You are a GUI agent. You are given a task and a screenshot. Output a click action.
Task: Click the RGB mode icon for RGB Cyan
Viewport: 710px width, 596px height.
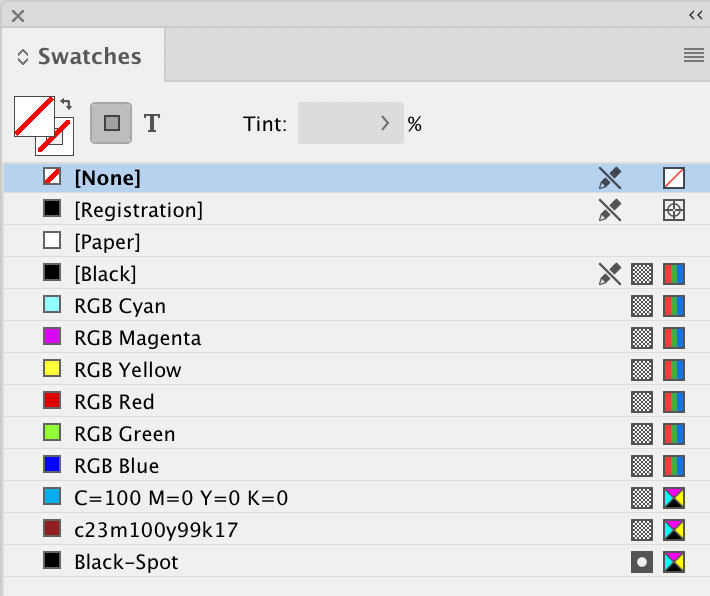pos(676,306)
